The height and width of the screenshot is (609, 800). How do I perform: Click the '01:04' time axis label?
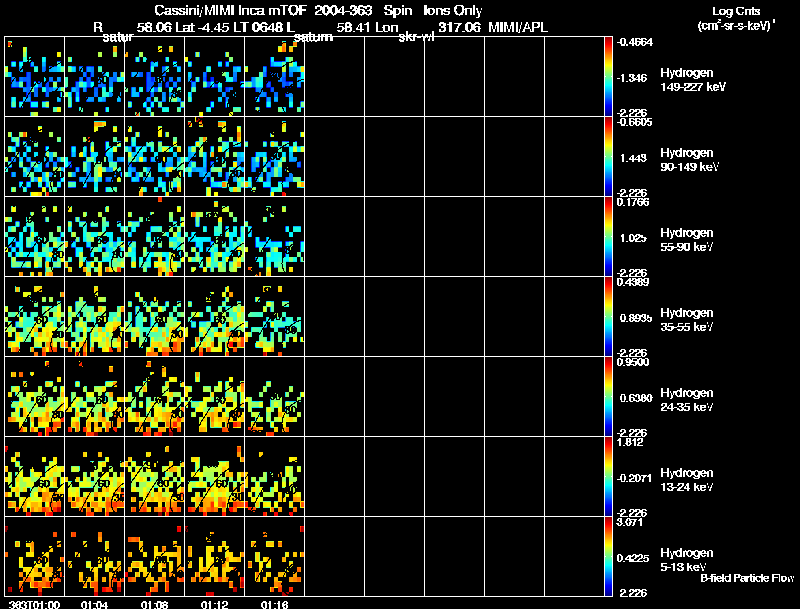(94, 604)
